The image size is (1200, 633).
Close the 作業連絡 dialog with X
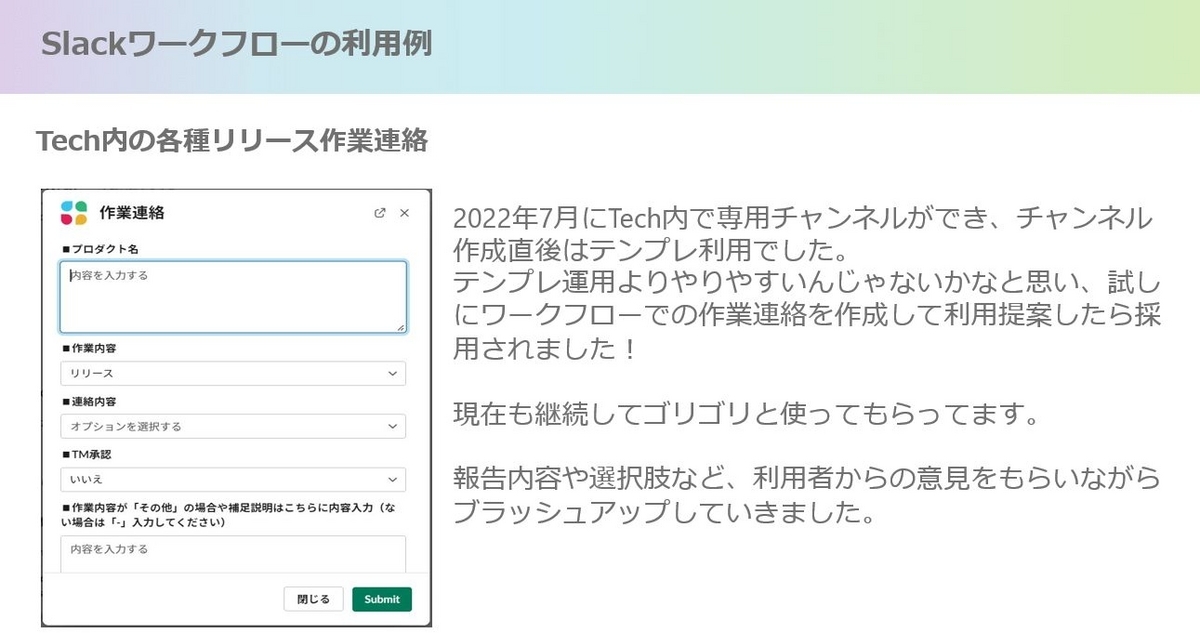404,213
